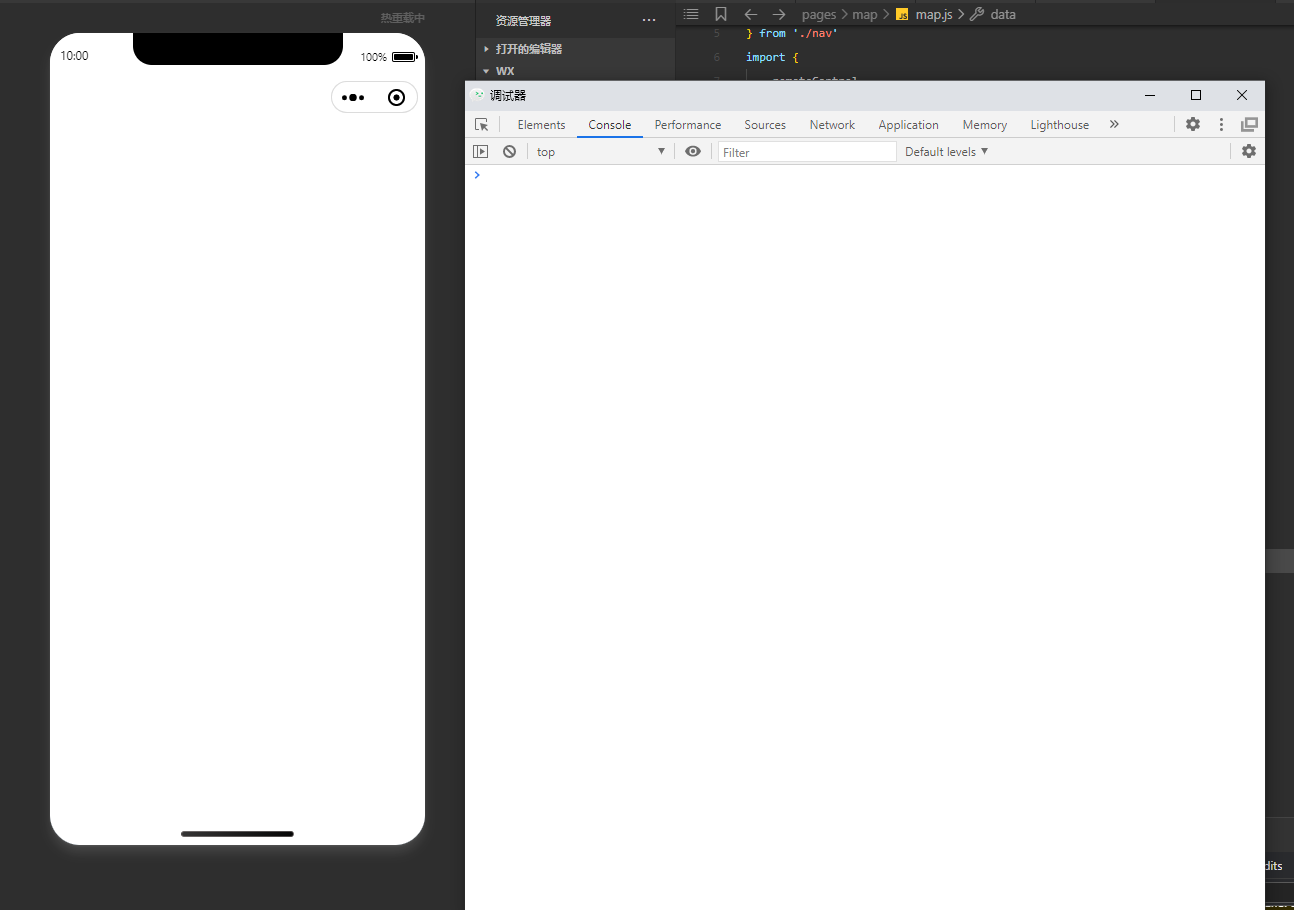
Task: Open the Lighthouse tab
Action: (x=1060, y=125)
